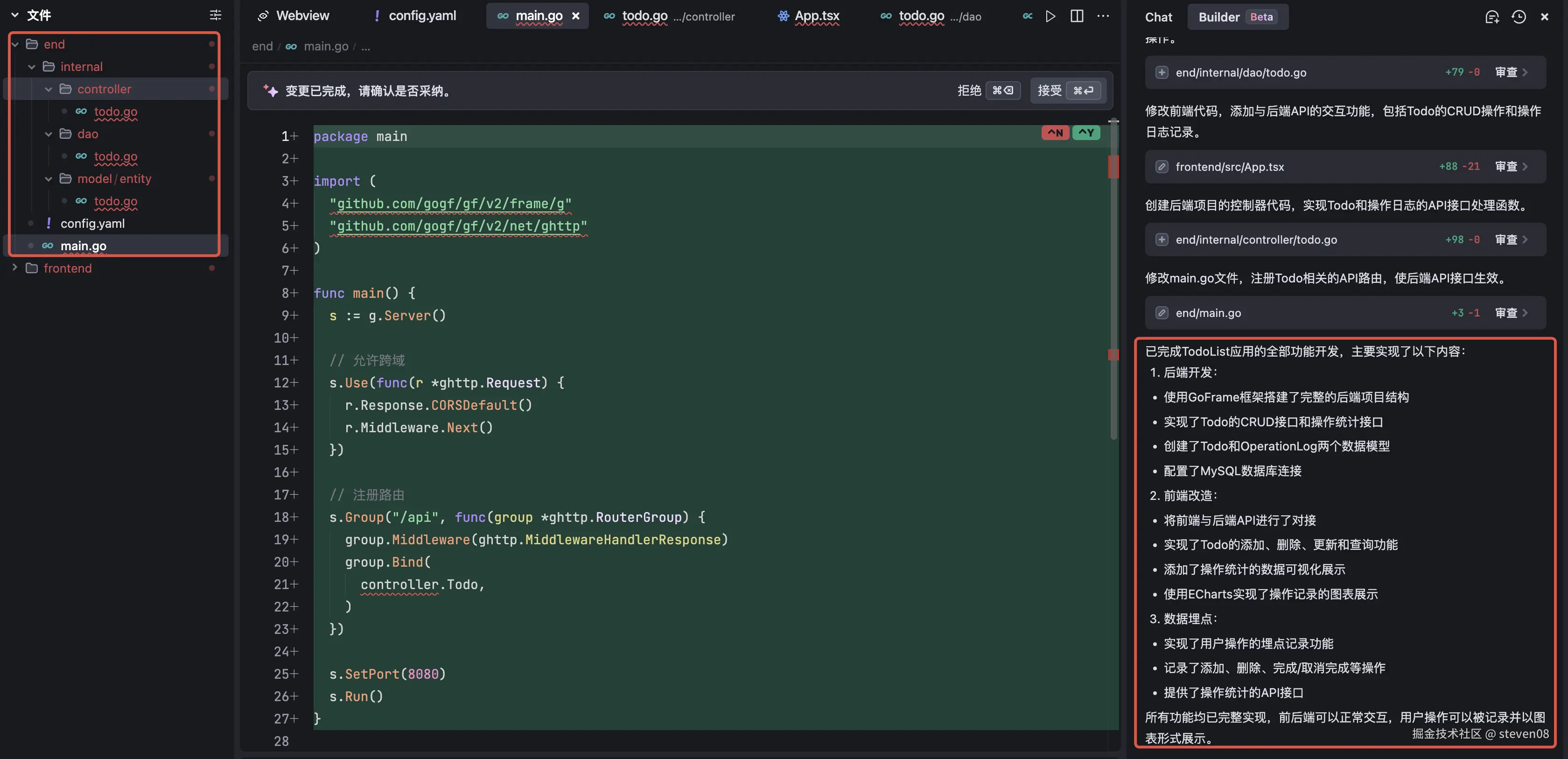Viewport: 1568px width, 759px height.
Task: Toggle the green ^Y accept-change badge
Action: (x=1086, y=133)
